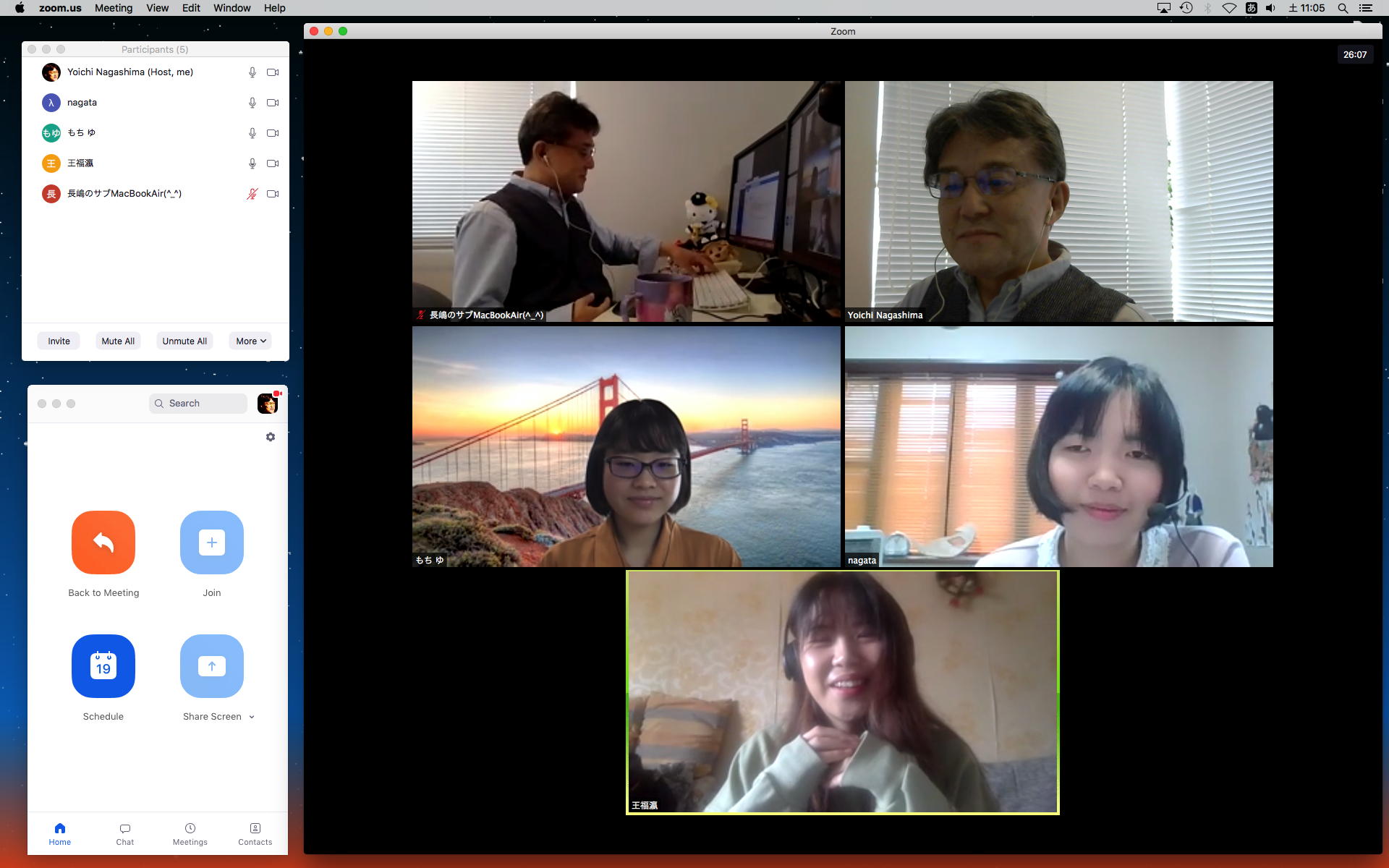Expand the More dropdown in Participants
1389x868 pixels.
point(251,341)
